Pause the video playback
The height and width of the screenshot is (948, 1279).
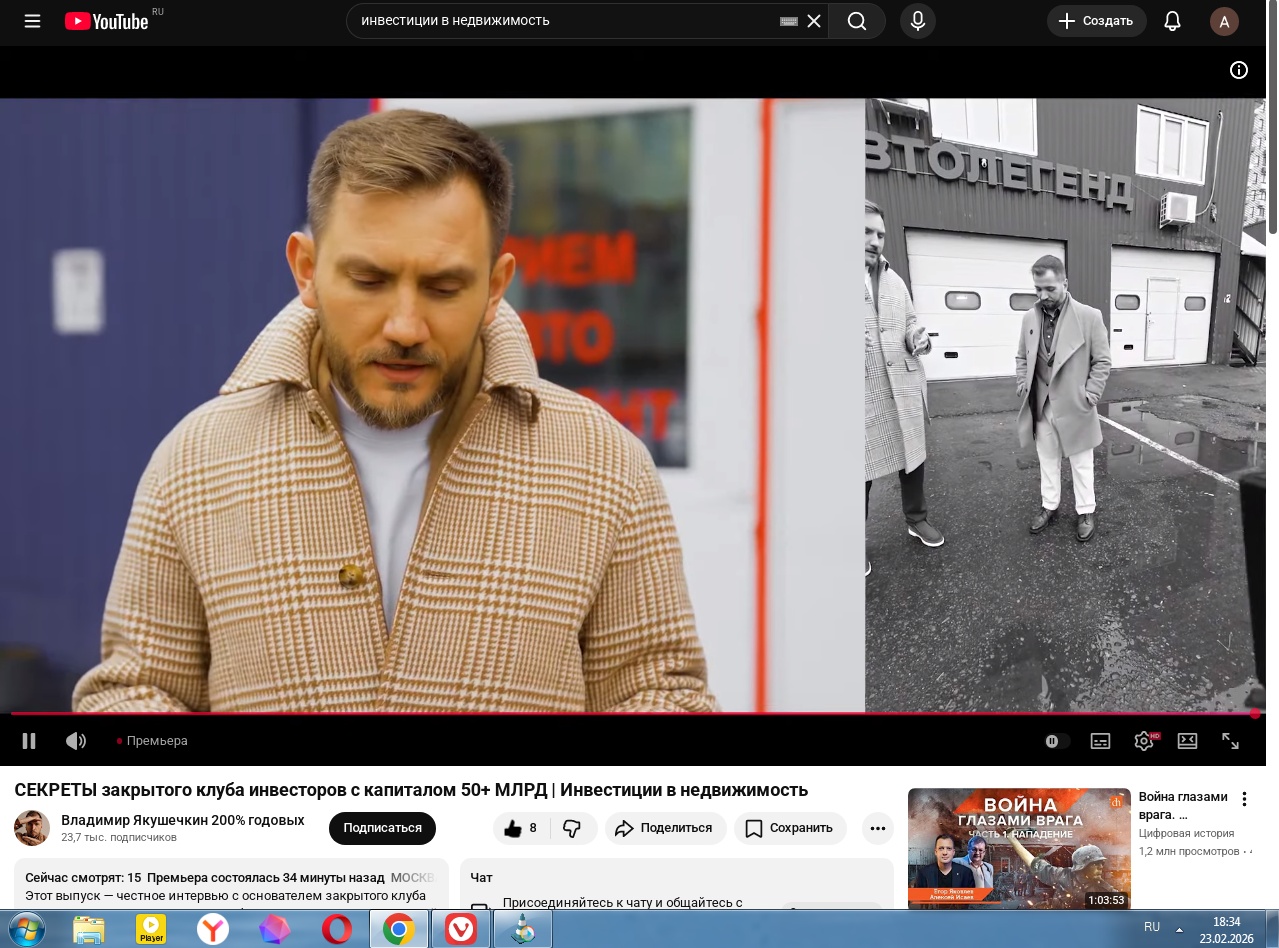tap(29, 741)
